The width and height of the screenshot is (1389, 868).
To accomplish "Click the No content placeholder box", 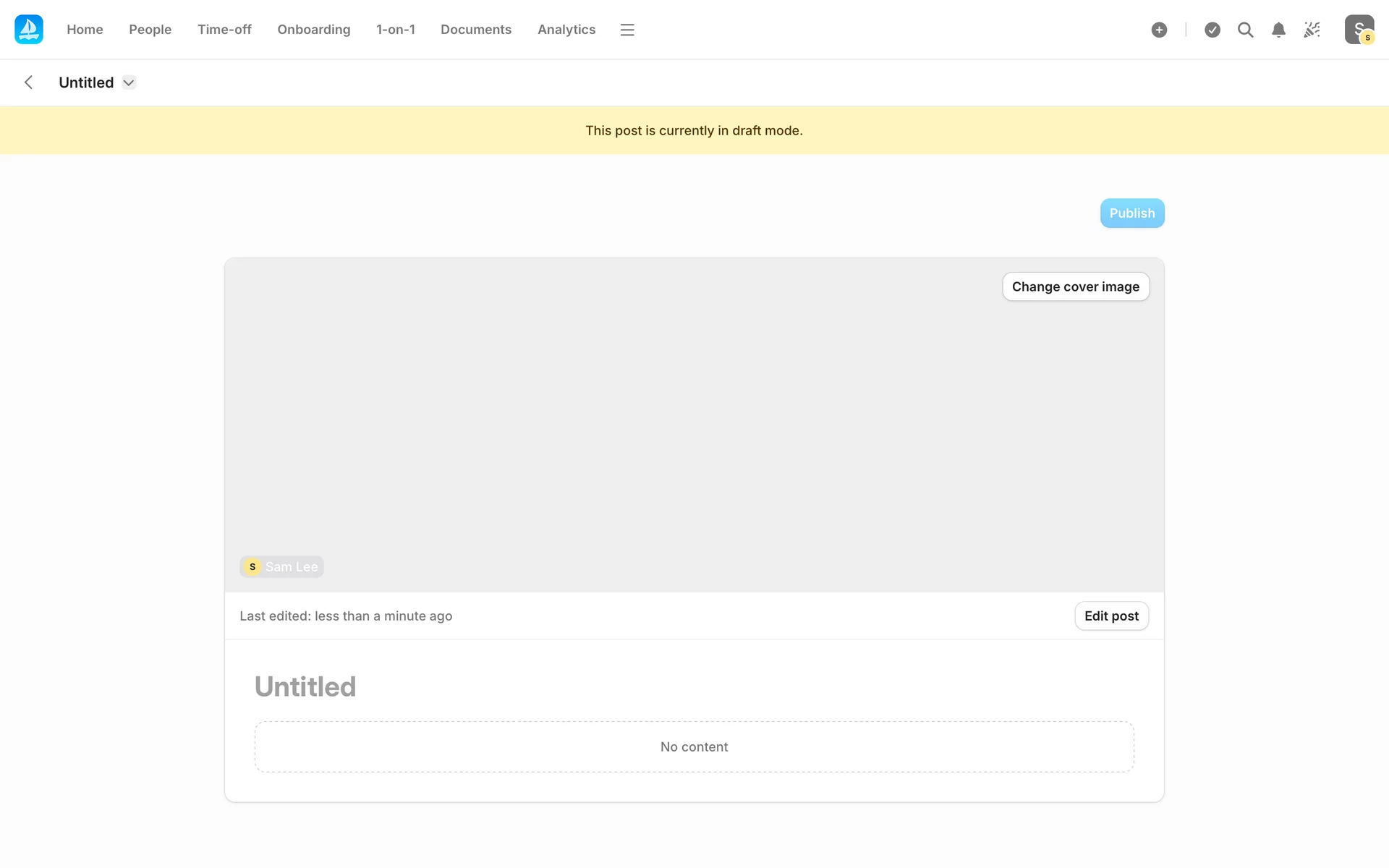I will 694,746.
